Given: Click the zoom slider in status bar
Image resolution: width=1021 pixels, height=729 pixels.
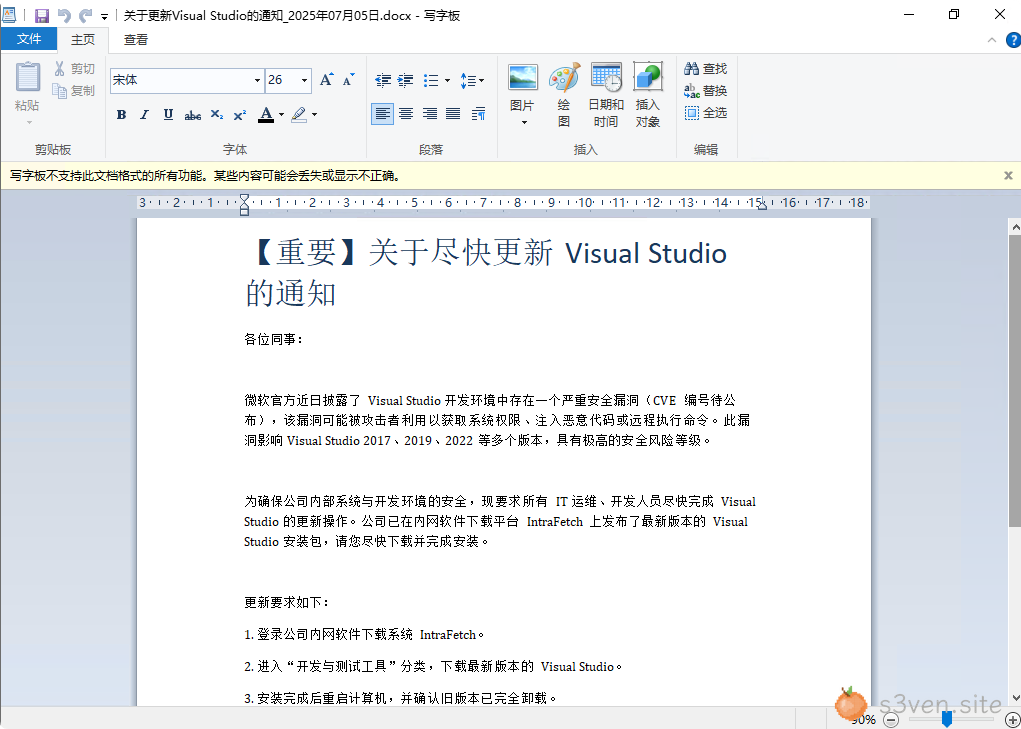Looking at the screenshot, I should 947,719.
